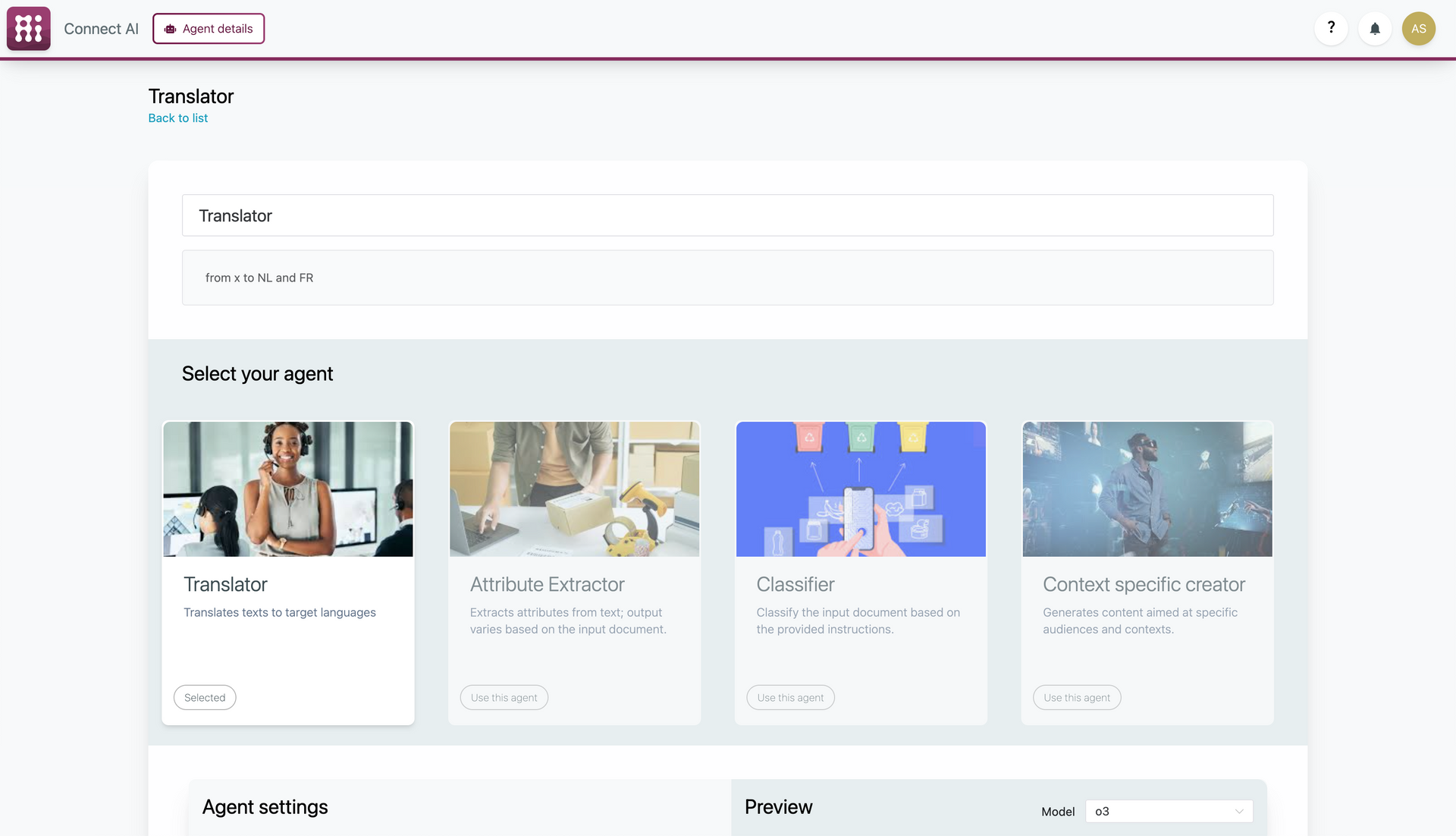This screenshot has width=1456, height=836.
Task: Go back via Back to list link
Action: tap(177, 118)
